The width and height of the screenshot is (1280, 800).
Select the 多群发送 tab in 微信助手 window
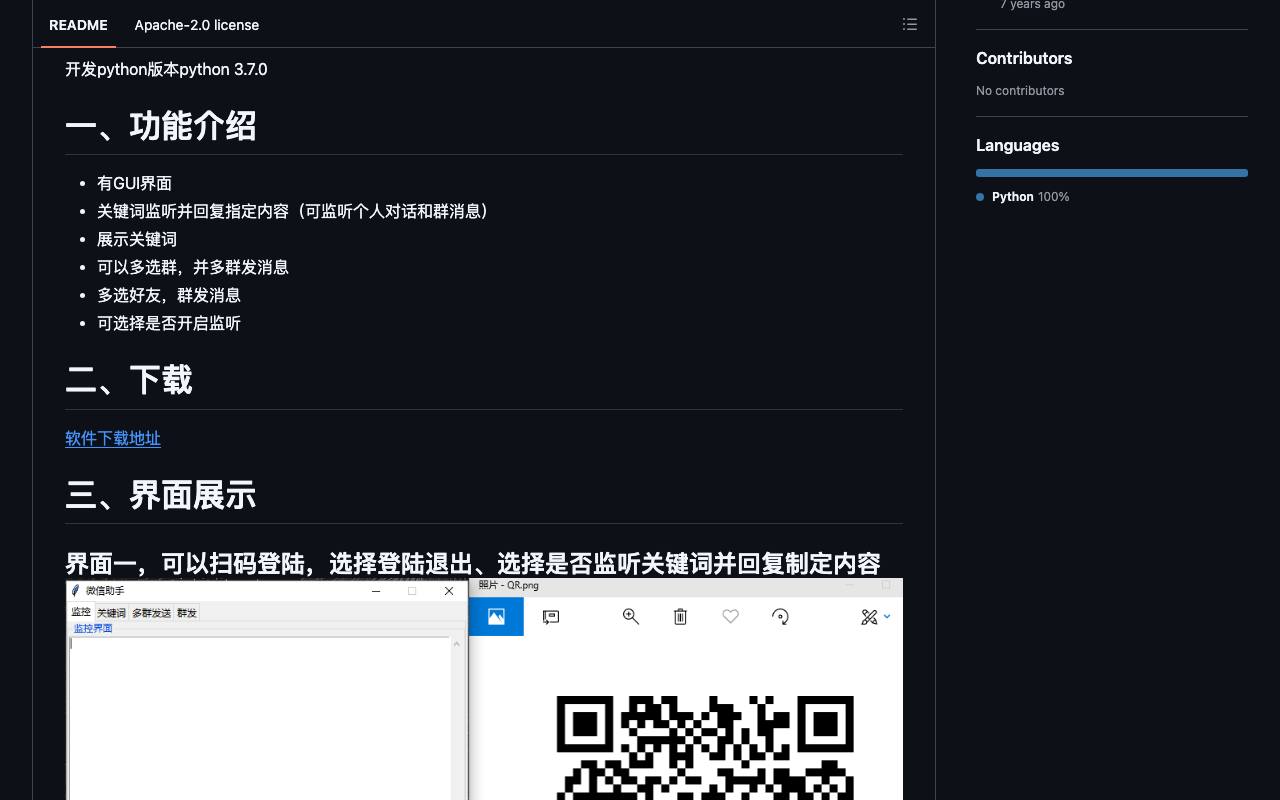[151, 613]
